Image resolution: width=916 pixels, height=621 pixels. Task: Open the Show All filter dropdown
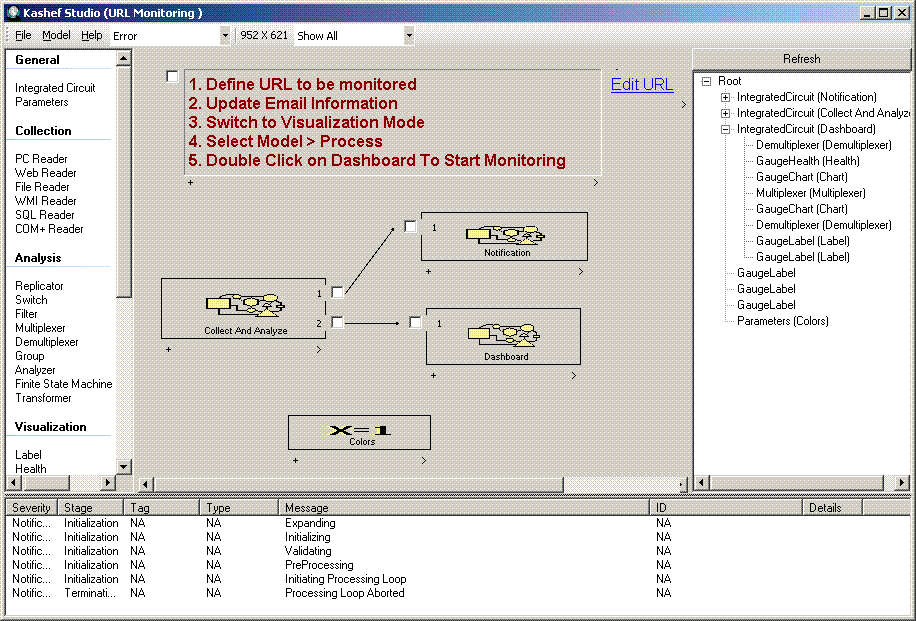[x=408, y=35]
